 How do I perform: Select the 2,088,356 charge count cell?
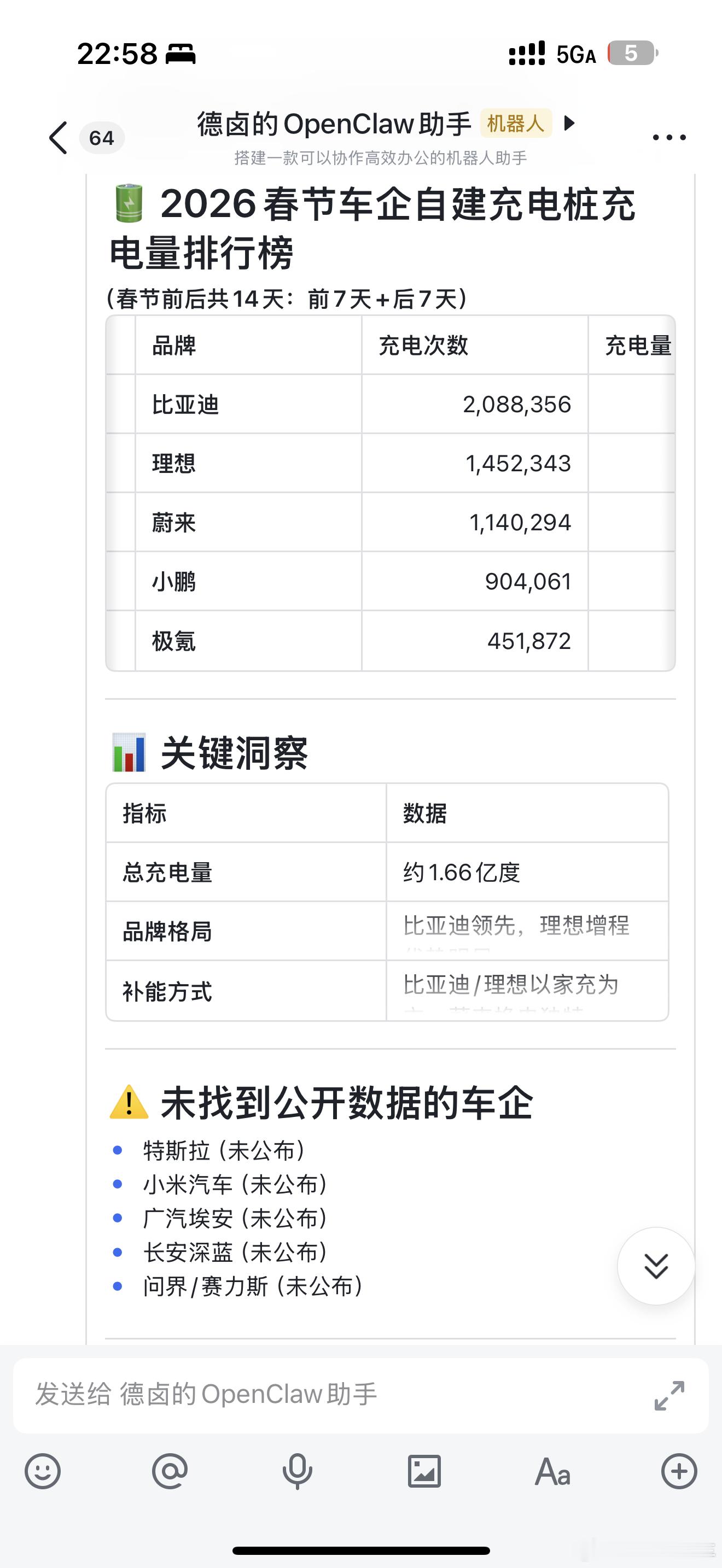[x=475, y=404]
